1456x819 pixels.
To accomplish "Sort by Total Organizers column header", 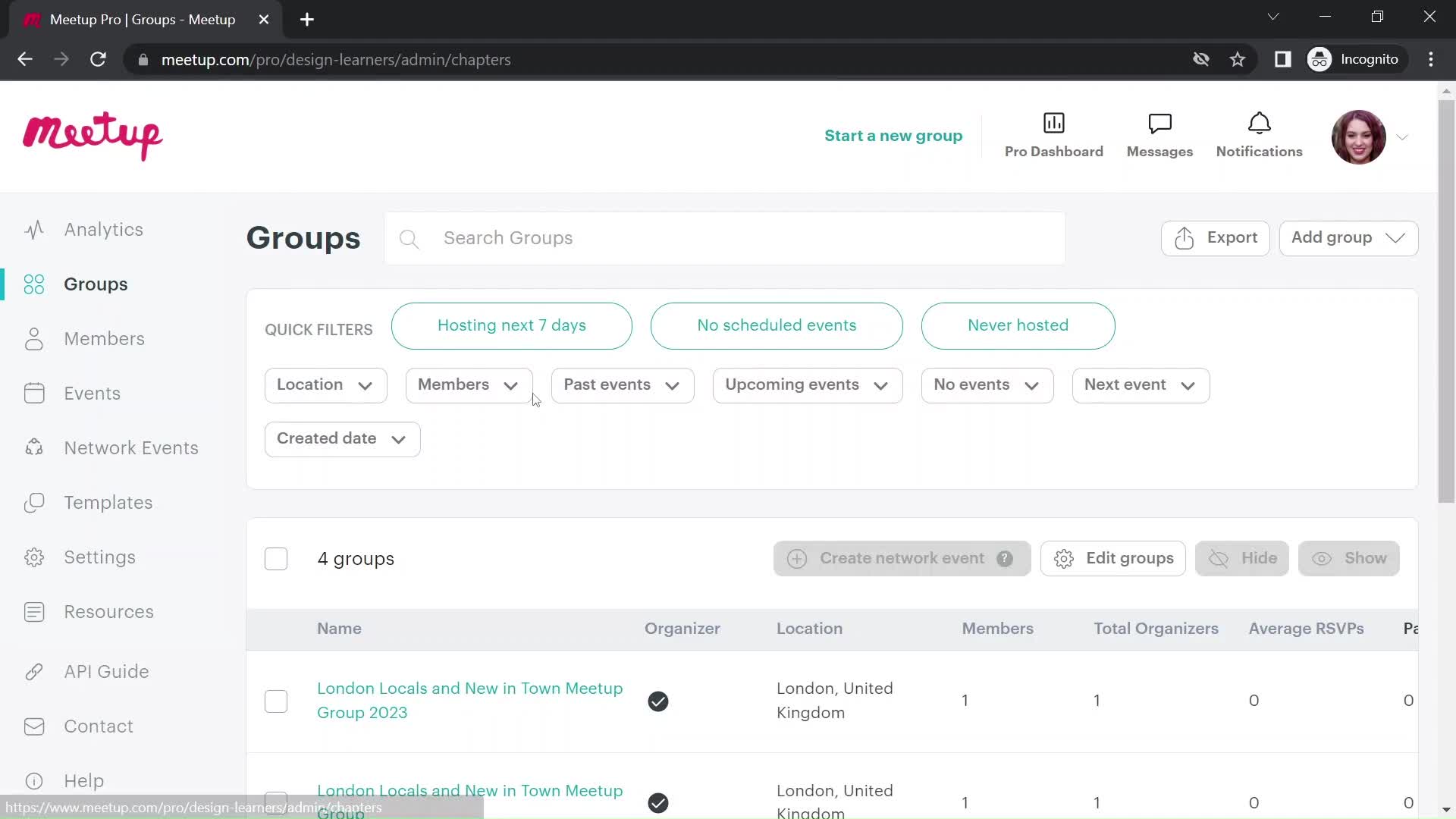I will pyautogui.click(x=1156, y=629).
